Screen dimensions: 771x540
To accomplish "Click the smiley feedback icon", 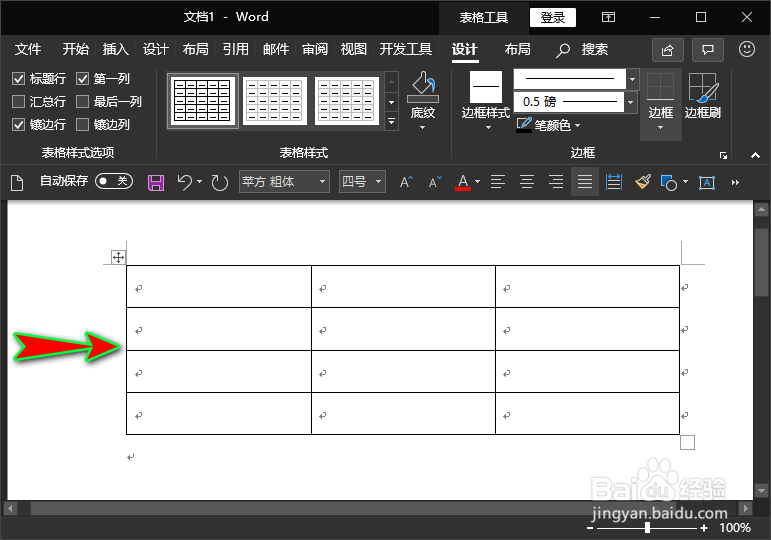I will [746, 49].
